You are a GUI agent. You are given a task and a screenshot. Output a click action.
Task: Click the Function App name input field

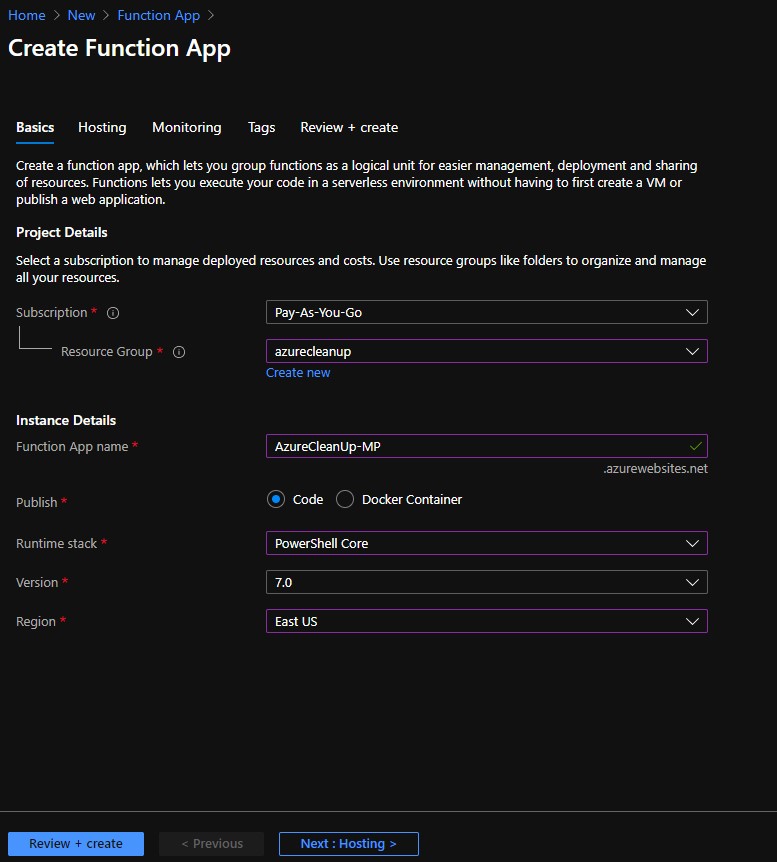coord(487,446)
